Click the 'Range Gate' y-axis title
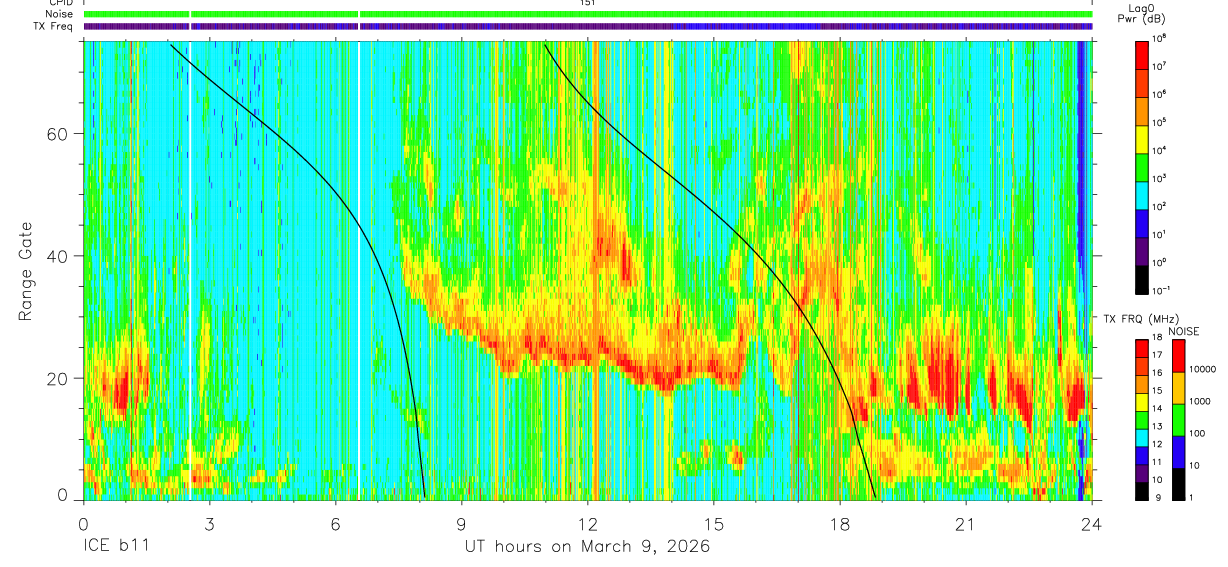1228x567 pixels. coord(27,272)
